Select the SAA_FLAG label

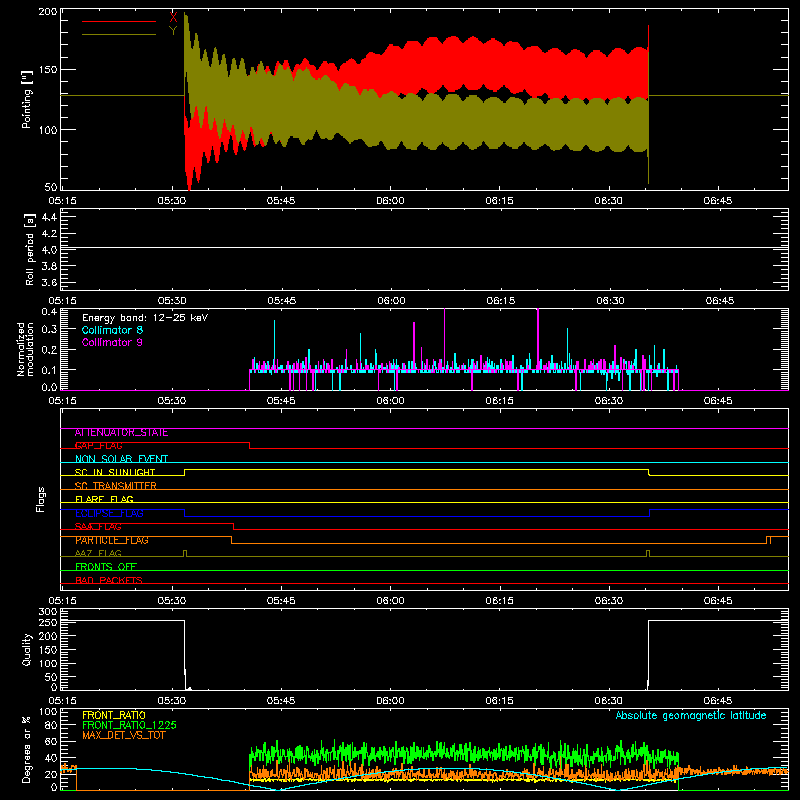tap(98, 527)
